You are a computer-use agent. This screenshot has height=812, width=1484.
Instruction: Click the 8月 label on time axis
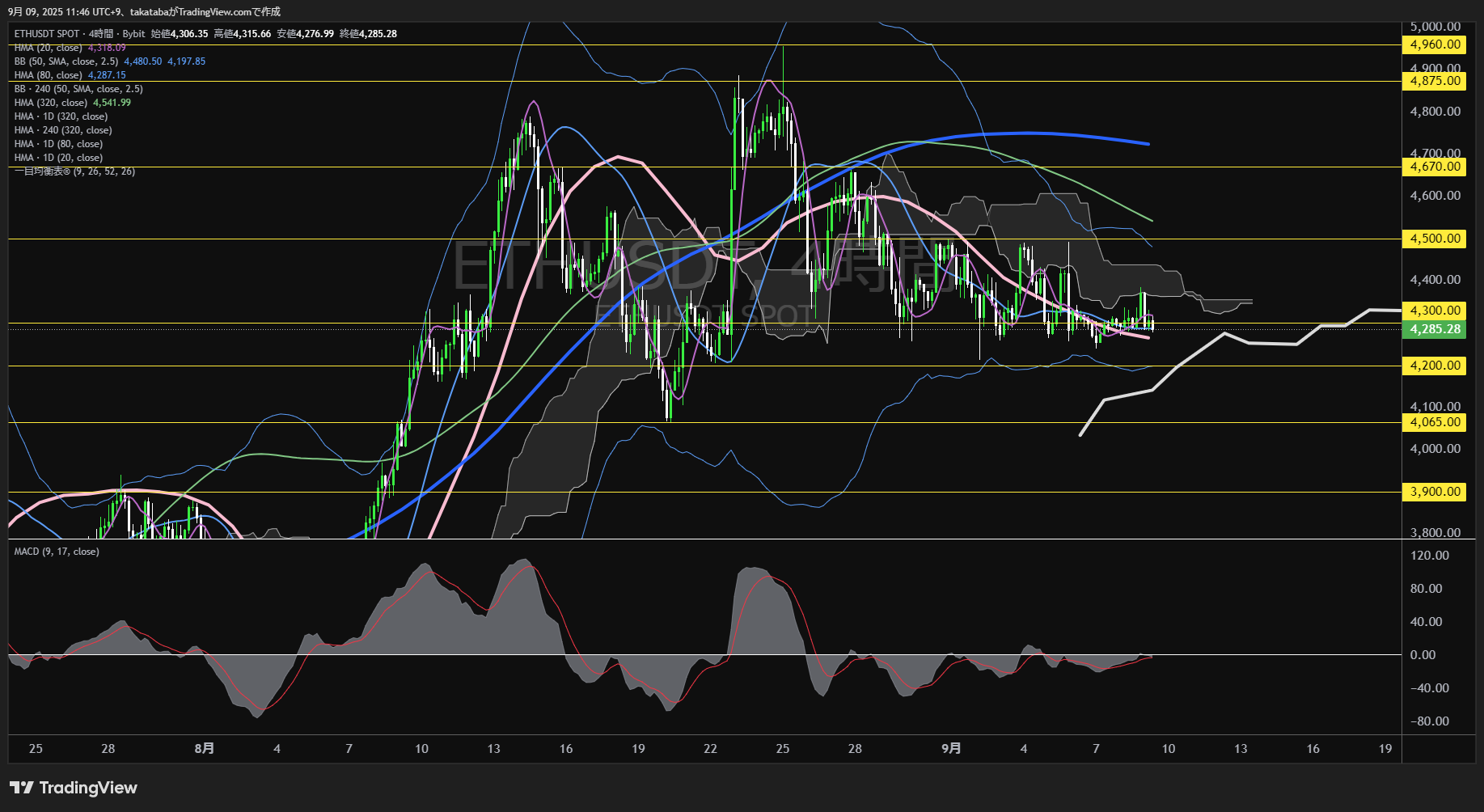coord(205,748)
